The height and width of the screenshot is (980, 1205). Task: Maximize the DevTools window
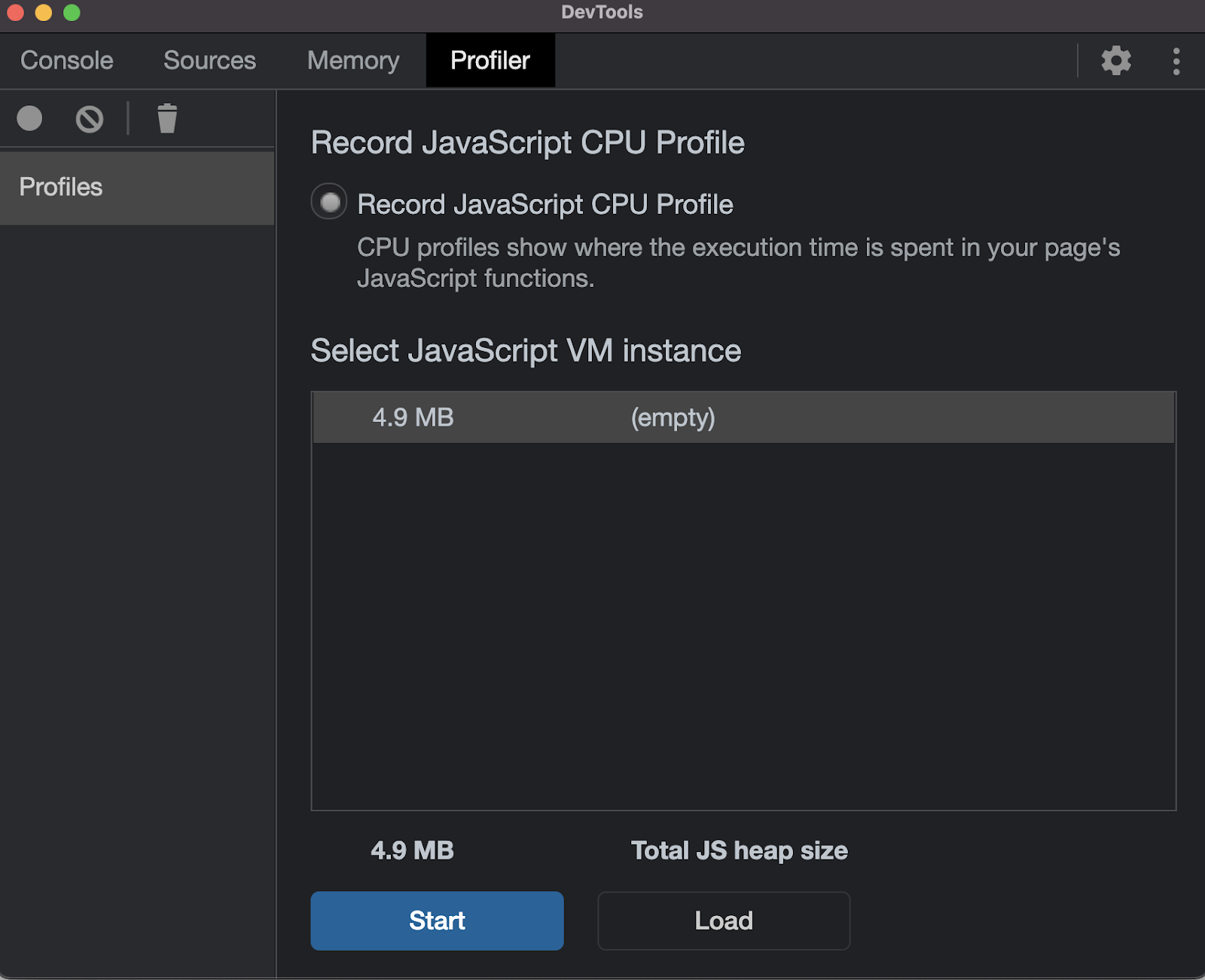[72, 13]
